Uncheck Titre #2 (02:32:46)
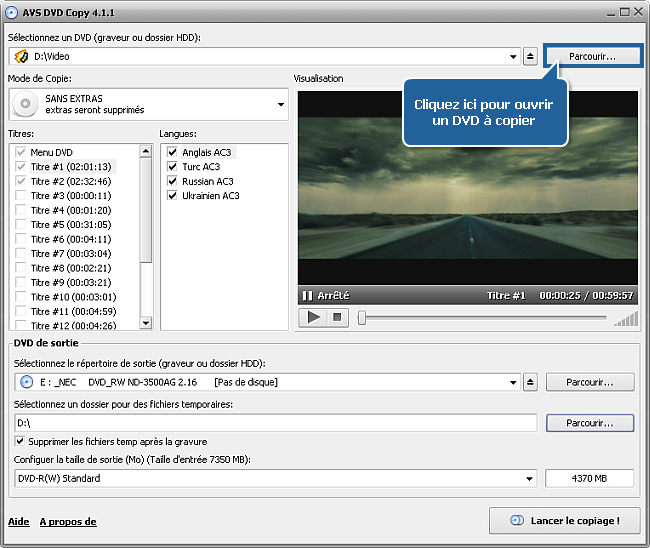650x548 pixels. (21, 181)
